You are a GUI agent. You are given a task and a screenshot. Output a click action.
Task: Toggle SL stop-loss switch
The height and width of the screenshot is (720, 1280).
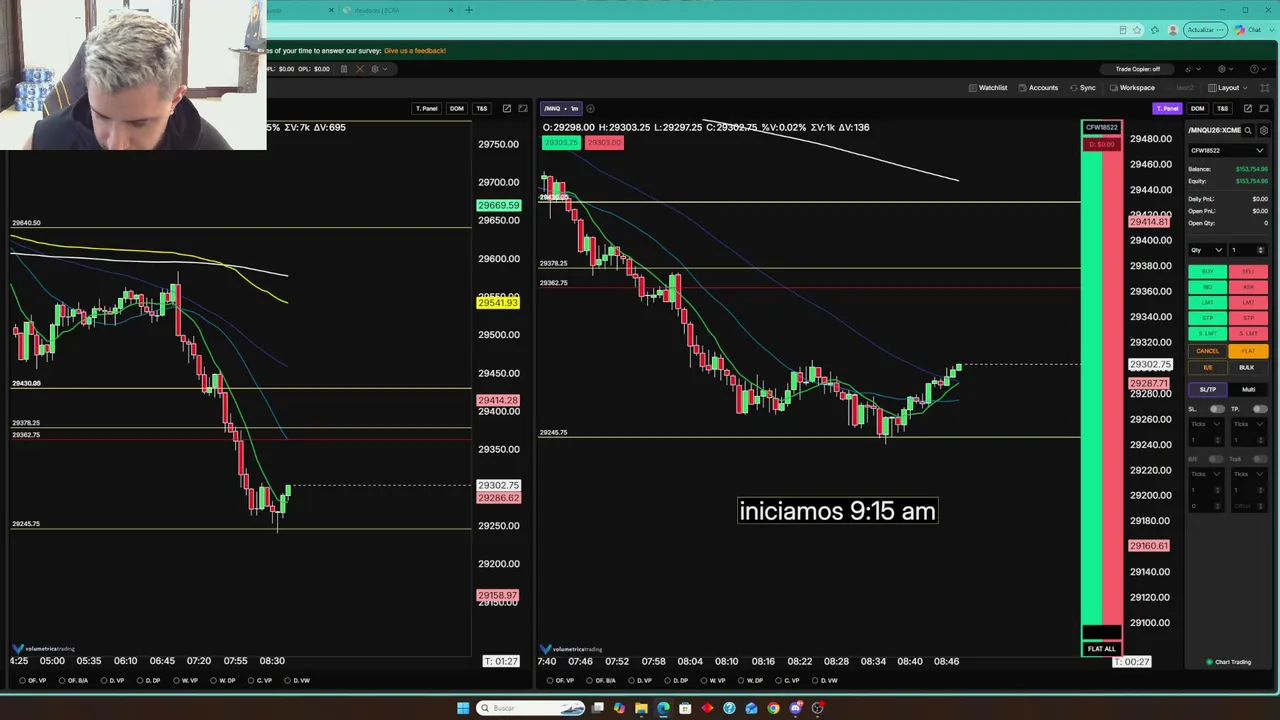1217,409
